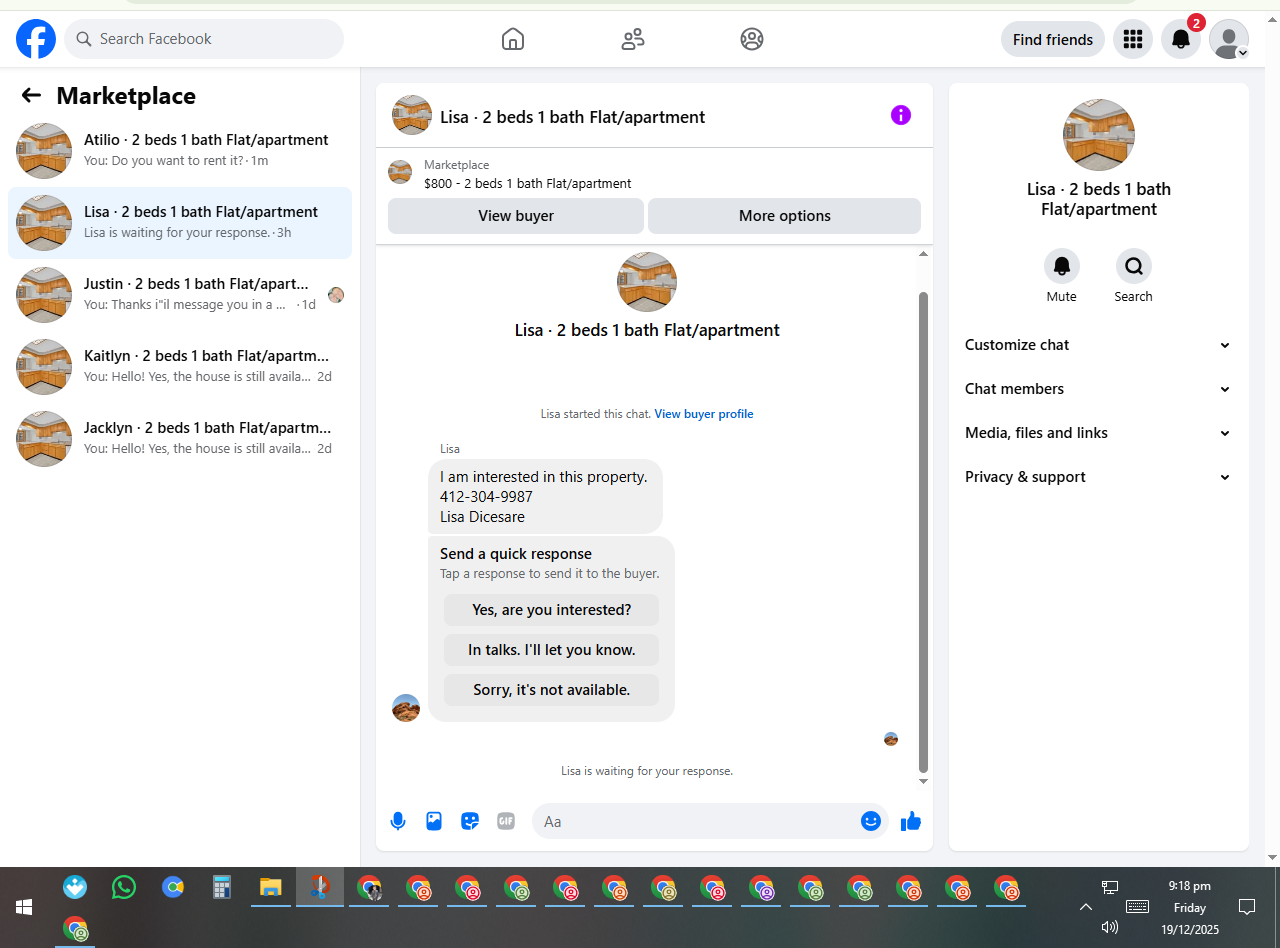Open the emoji picker in message box

(871, 821)
